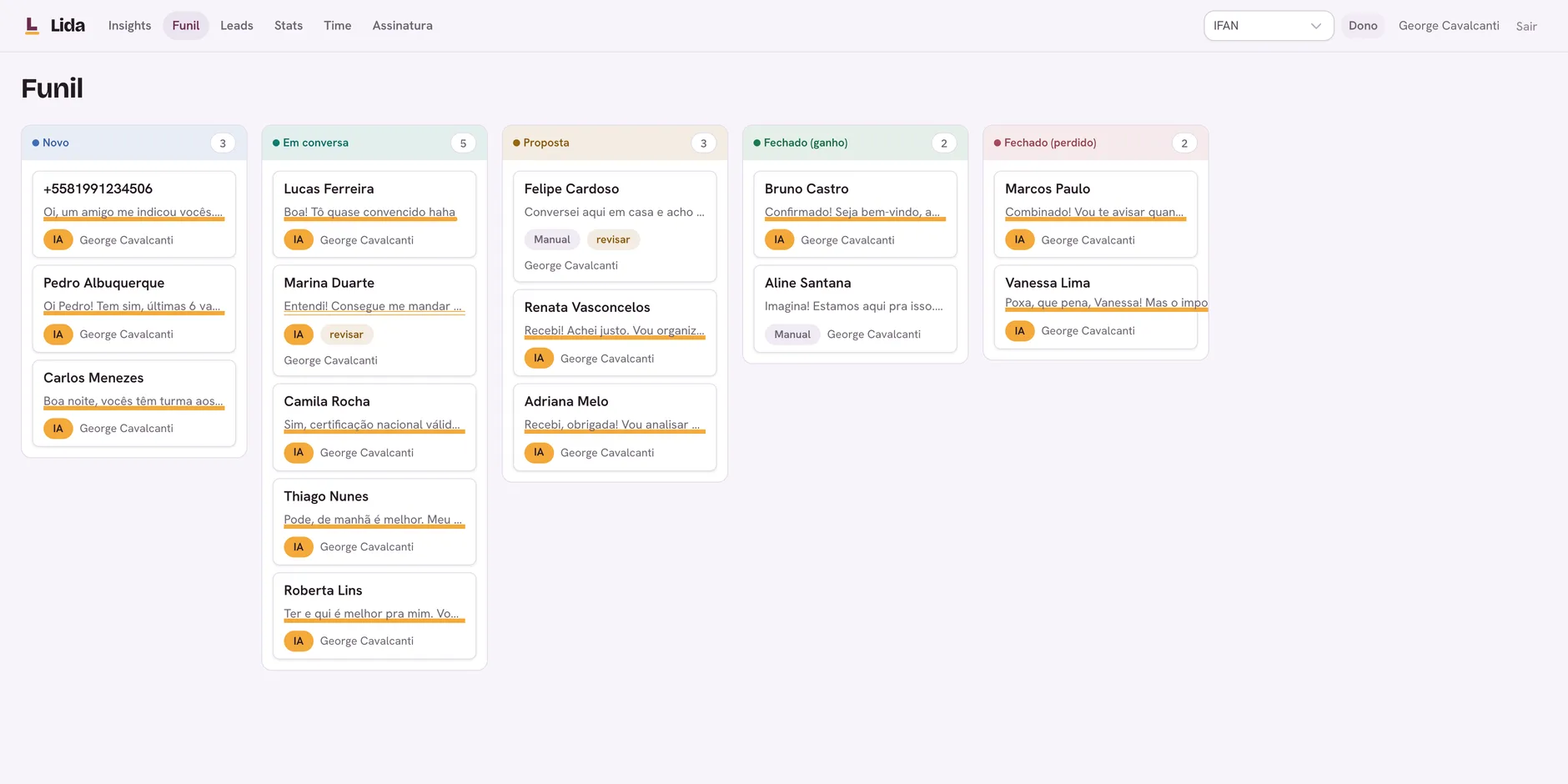This screenshot has width=1568, height=784.
Task: Click the Proposta column header
Action: (x=615, y=143)
